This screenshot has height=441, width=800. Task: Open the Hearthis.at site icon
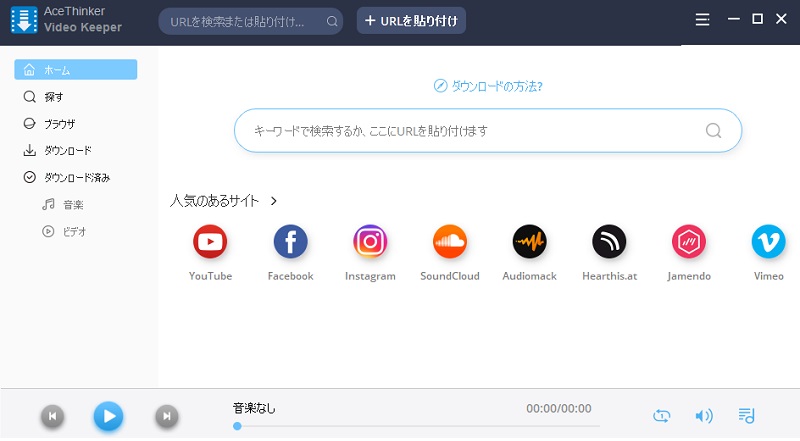tap(609, 241)
